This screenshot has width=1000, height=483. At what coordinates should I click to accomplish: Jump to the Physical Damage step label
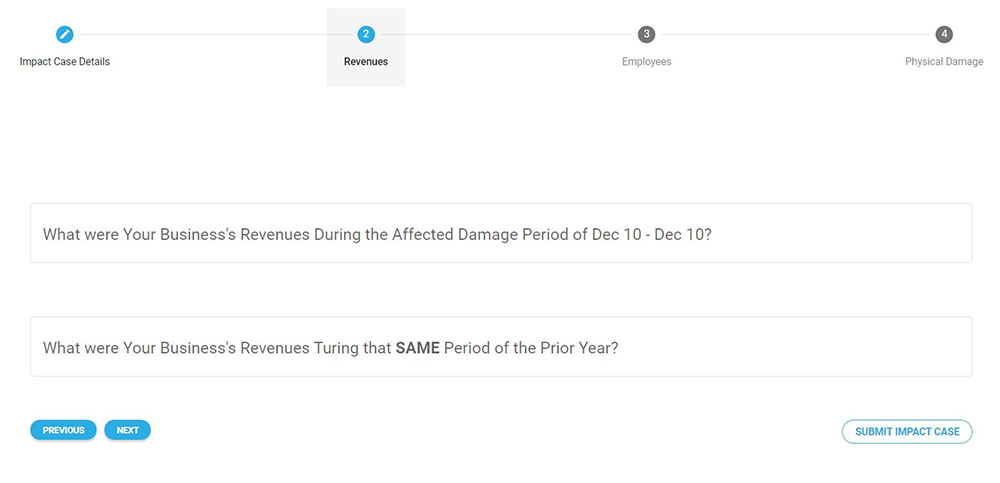[944, 62]
